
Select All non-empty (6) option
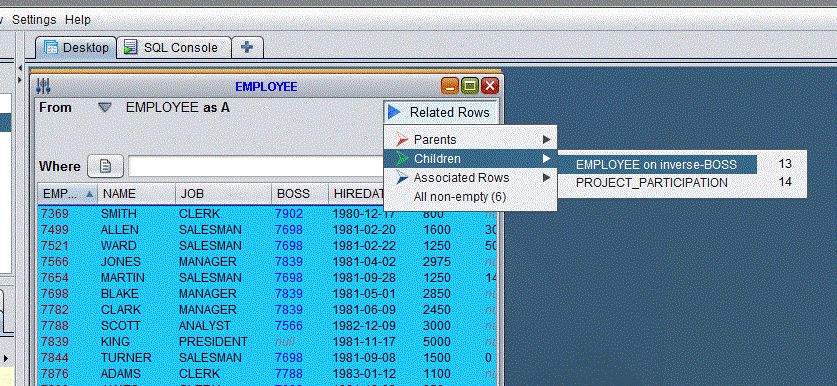(x=460, y=197)
